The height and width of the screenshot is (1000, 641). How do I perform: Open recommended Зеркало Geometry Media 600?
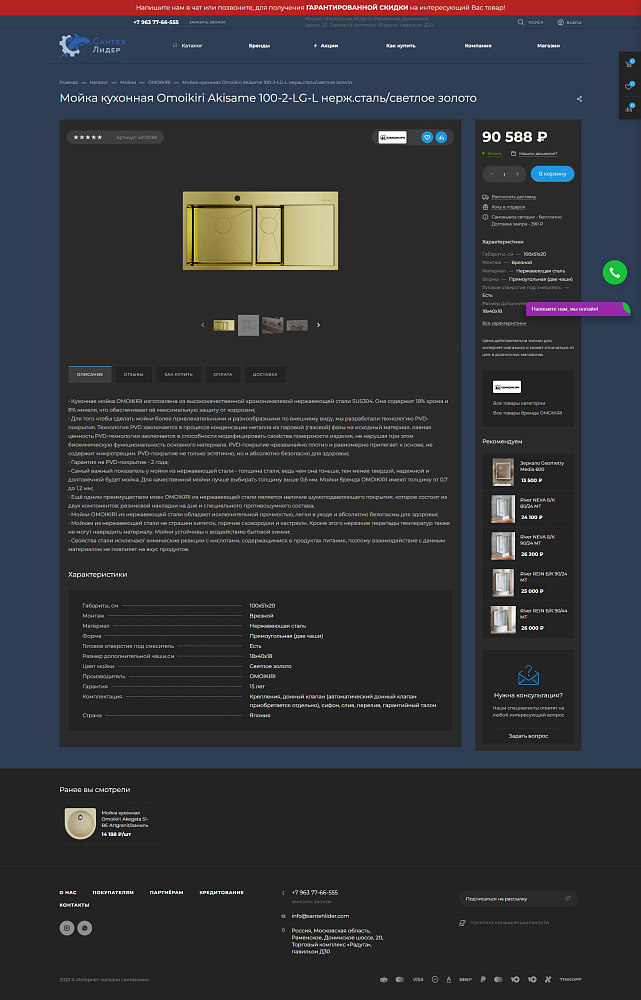tap(528, 472)
